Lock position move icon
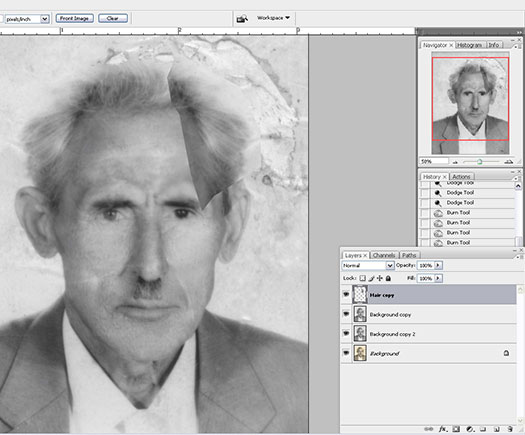 coord(380,278)
